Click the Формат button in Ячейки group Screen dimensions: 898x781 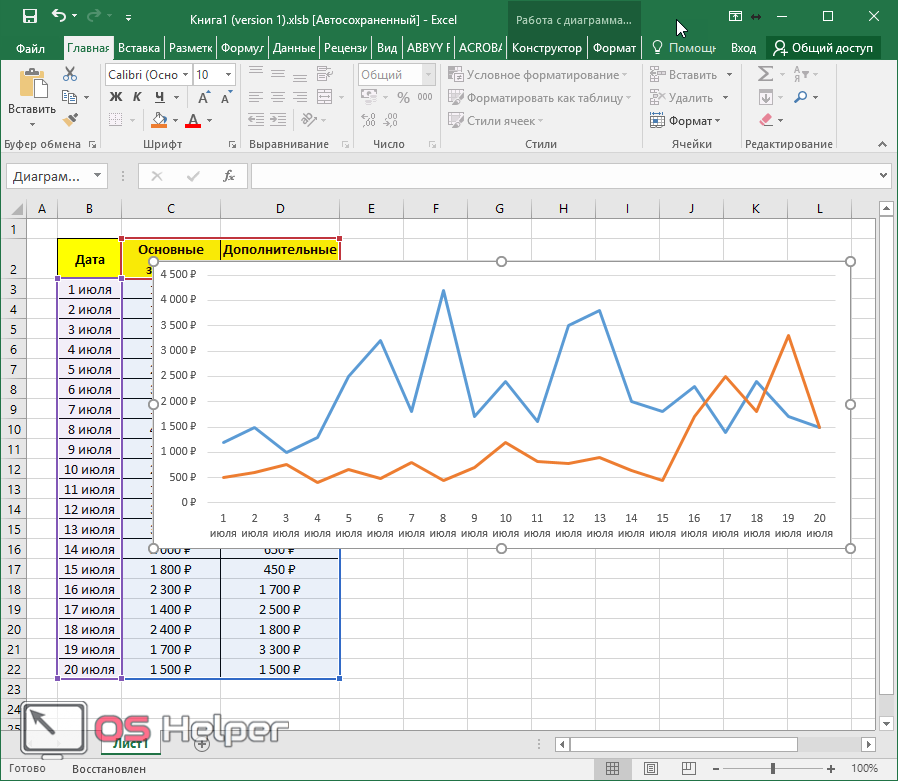tap(690, 121)
